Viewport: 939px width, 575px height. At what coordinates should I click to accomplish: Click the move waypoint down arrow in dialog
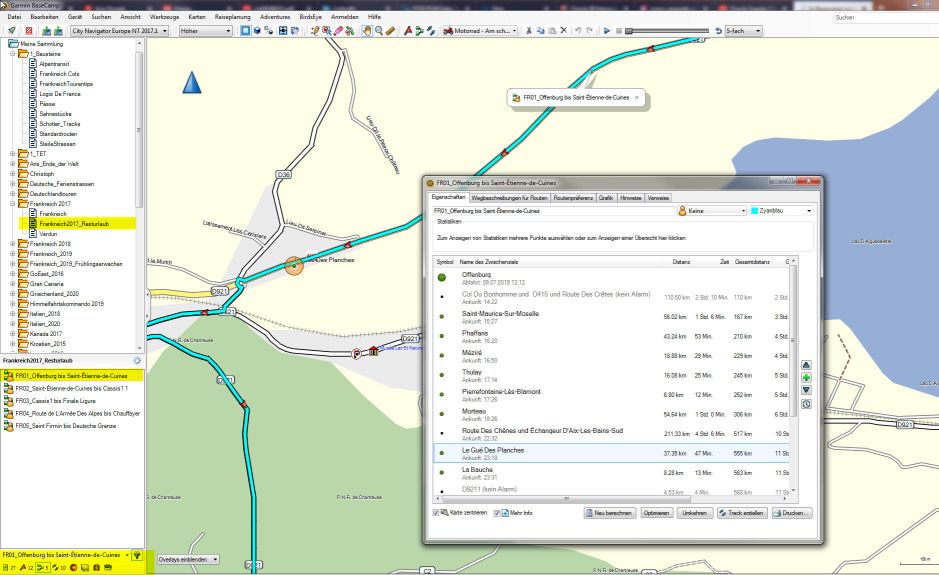coord(807,390)
